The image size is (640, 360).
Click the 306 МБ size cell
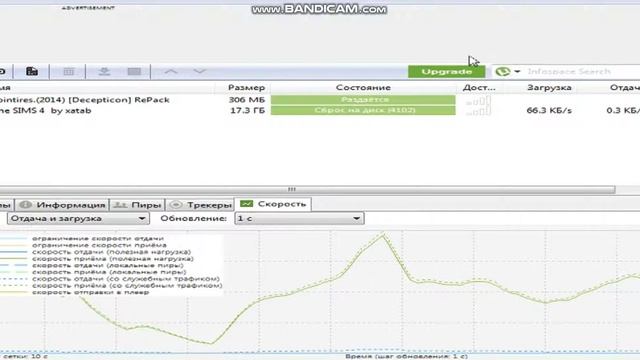(247, 100)
